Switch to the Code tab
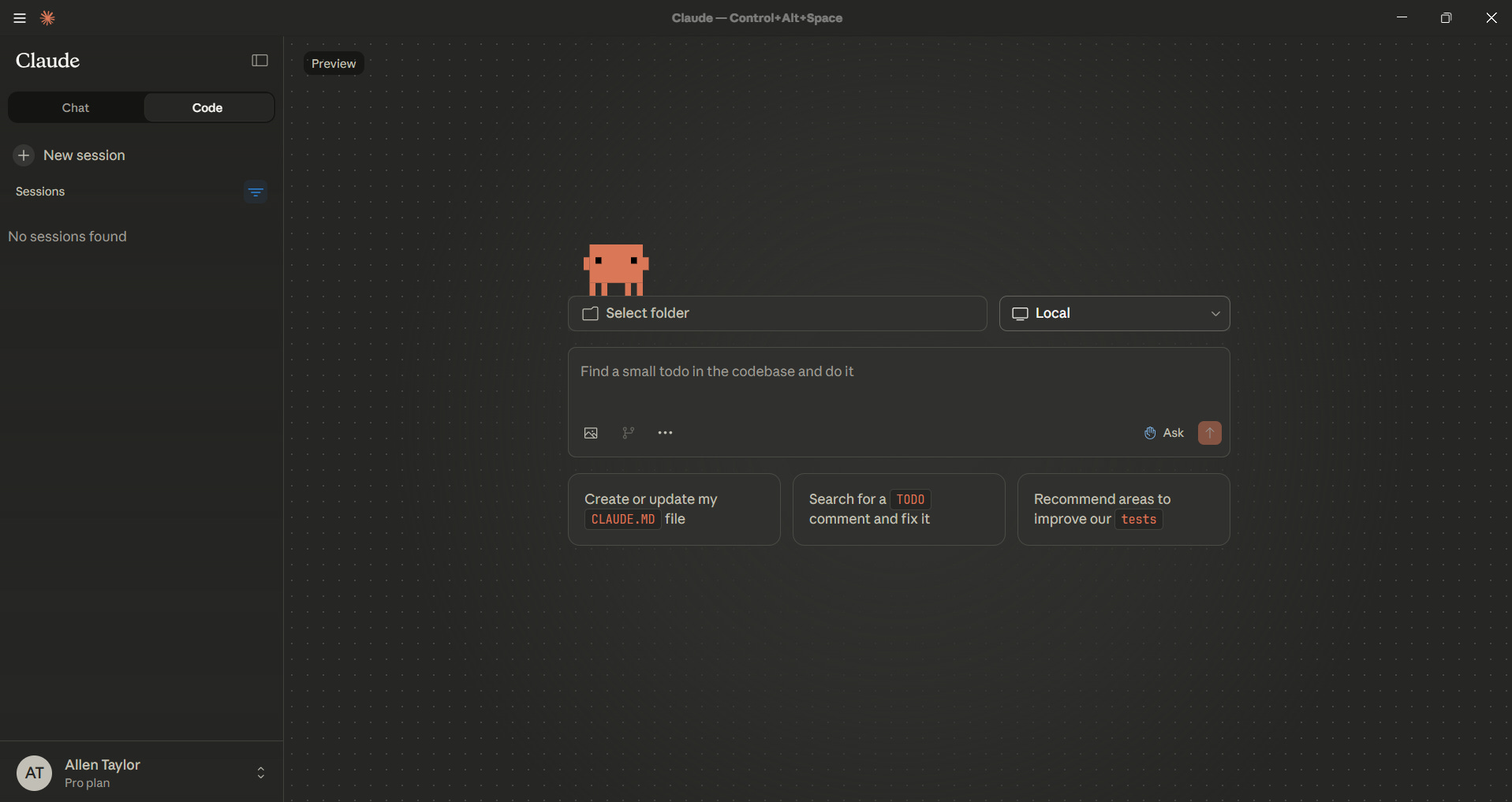Viewport: 1512px width, 802px height. pos(208,108)
